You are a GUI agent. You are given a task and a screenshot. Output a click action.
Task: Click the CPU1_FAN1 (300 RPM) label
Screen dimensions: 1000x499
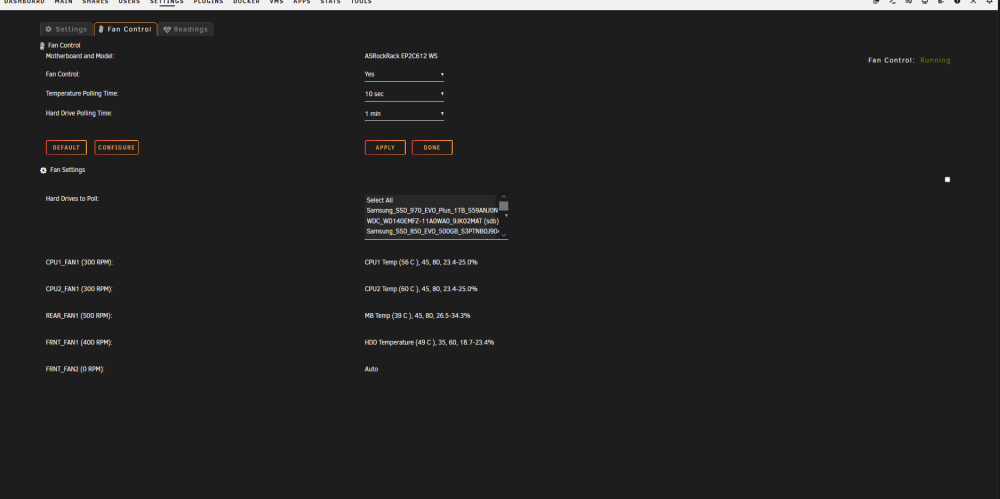[80, 262]
